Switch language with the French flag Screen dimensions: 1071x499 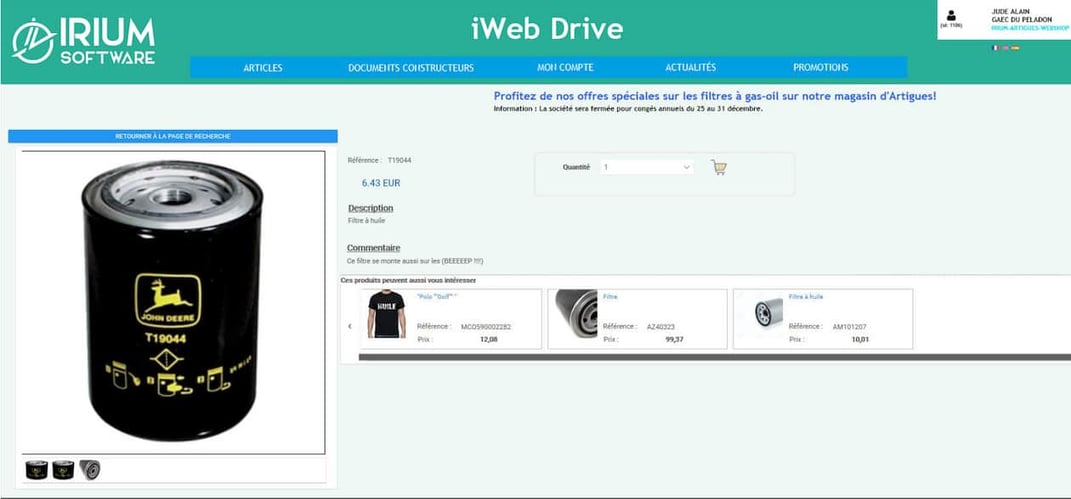coord(995,48)
